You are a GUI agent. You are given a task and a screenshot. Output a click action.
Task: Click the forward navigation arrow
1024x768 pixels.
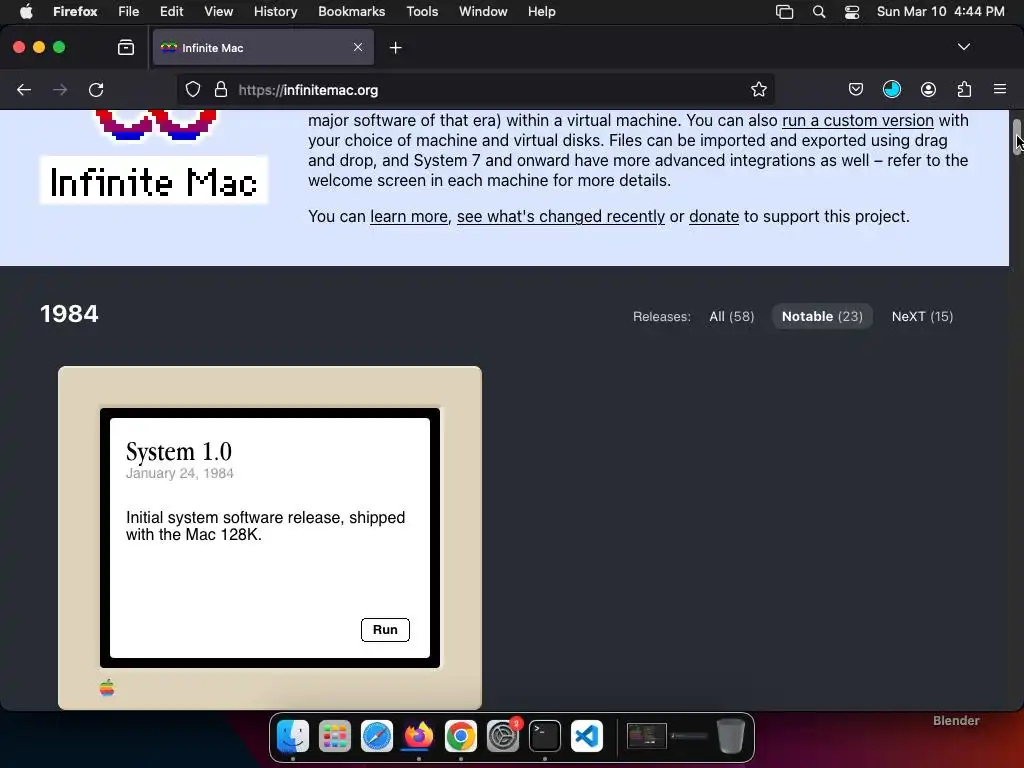click(60, 89)
